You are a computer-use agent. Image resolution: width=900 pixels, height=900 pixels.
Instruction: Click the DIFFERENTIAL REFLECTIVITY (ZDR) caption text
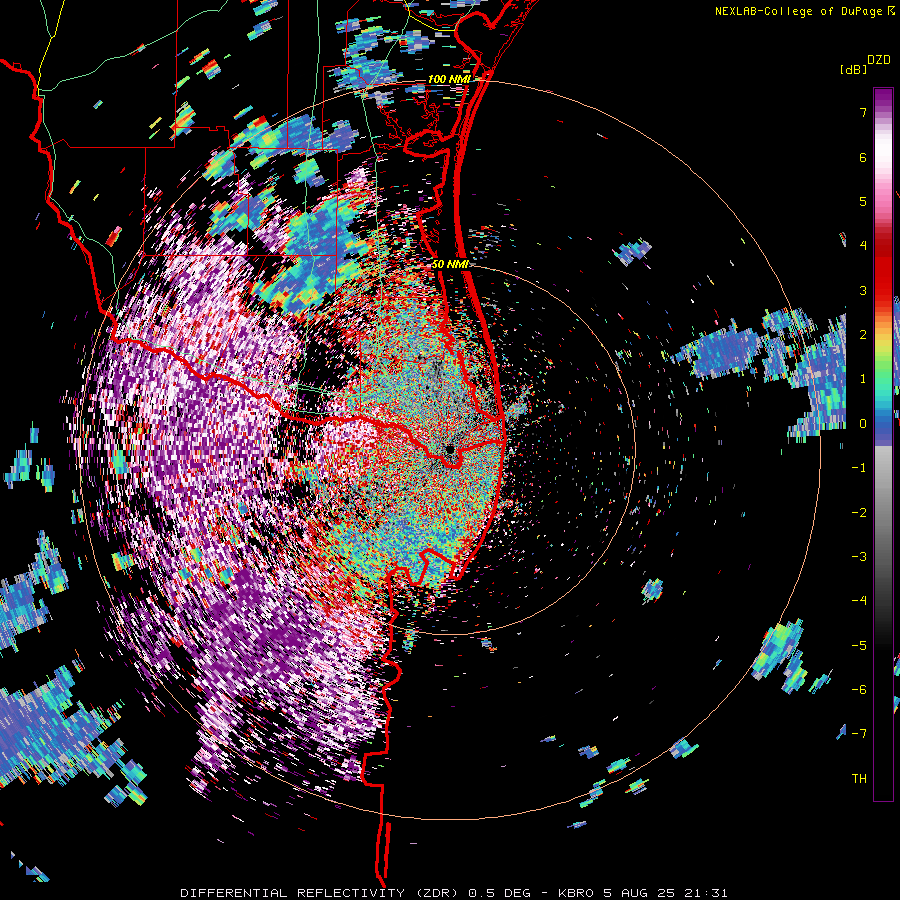(x=321, y=893)
